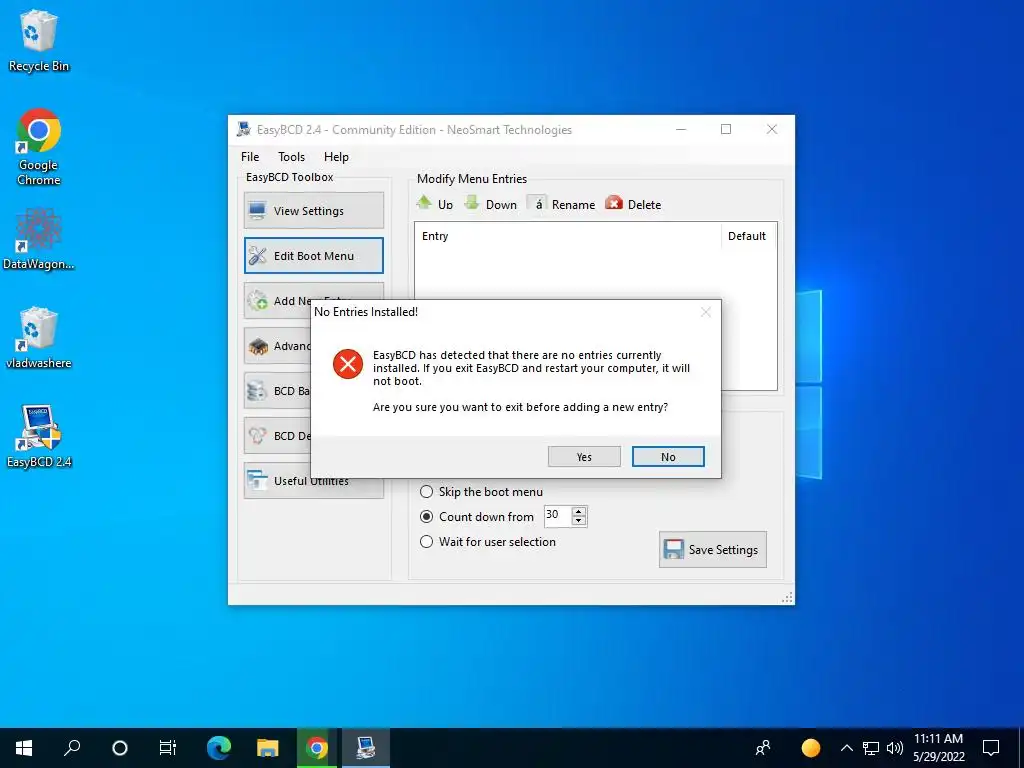This screenshot has width=1024, height=768.
Task: Click the Entry column header
Action: coord(568,236)
